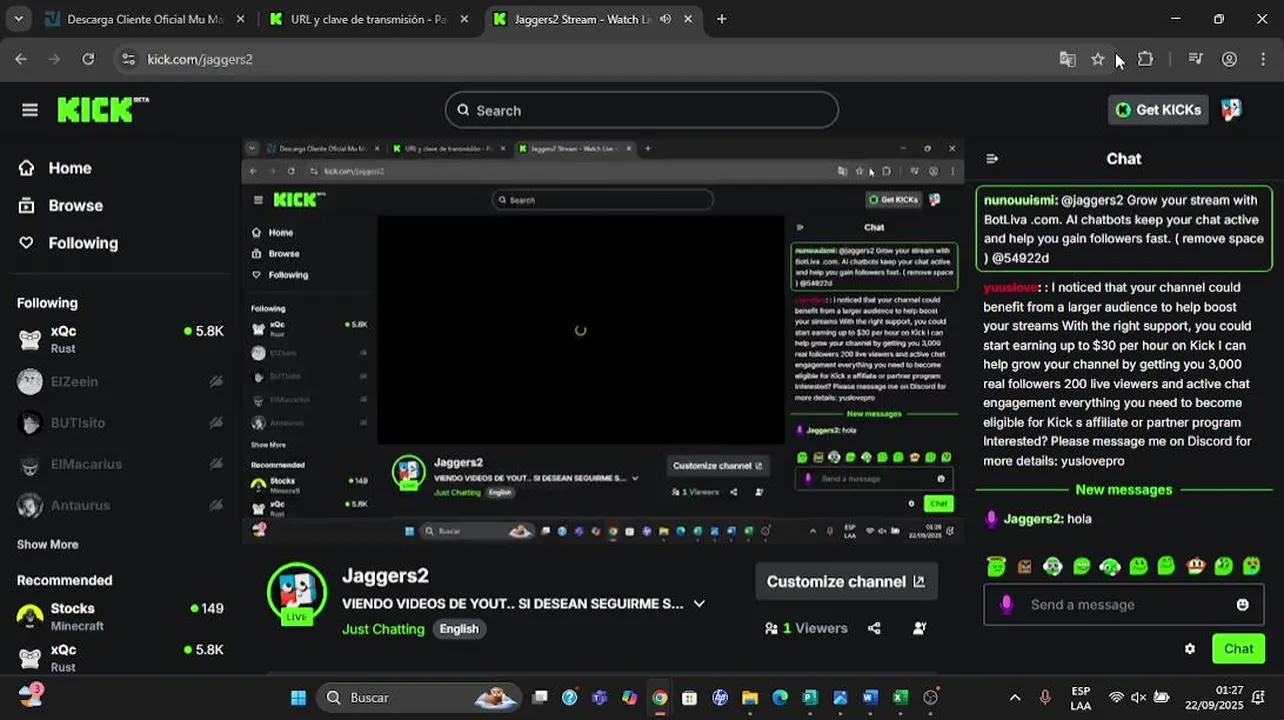The image size is (1284, 720).
Task: Open the browser extensions puzzle icon
Action: point(1146,59)
